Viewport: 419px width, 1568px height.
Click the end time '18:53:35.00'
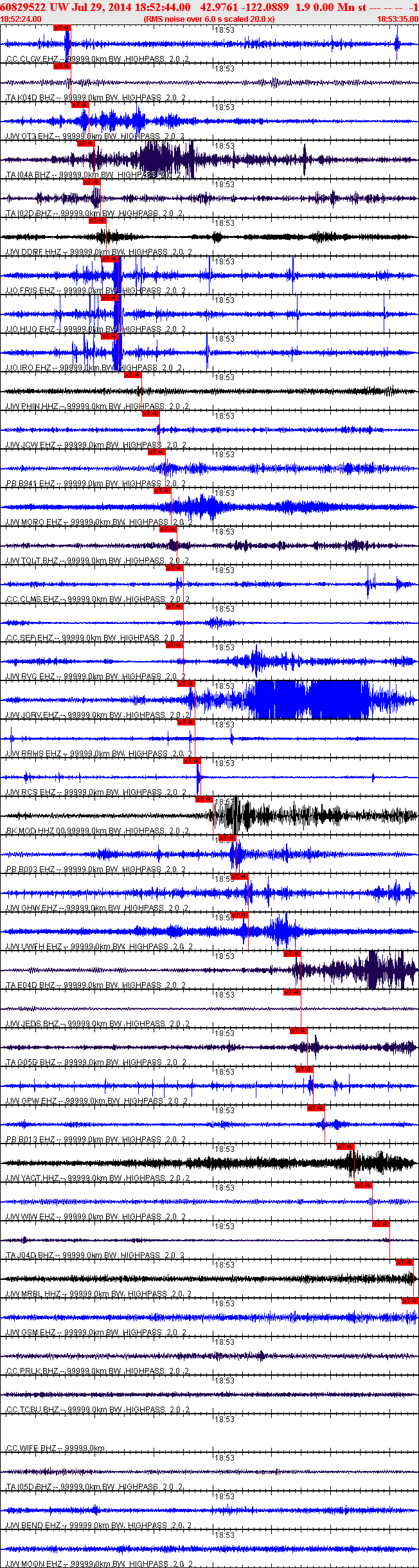click(x=397, y=19)
